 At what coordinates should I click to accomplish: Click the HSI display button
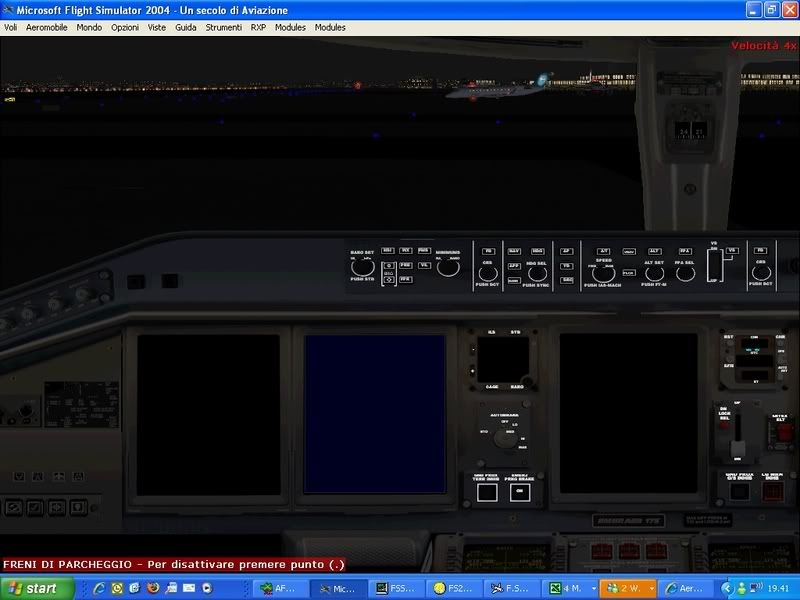click(x=387, y=251)
